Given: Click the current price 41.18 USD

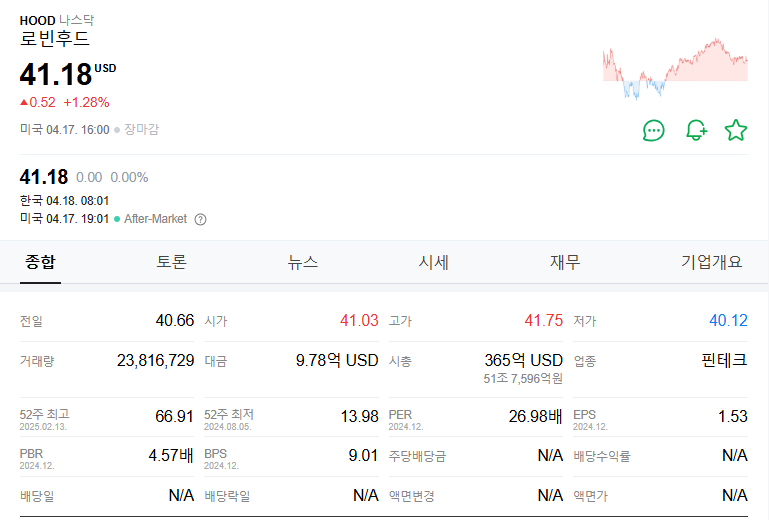Looking at the screenshot, I should coord(68,74).
